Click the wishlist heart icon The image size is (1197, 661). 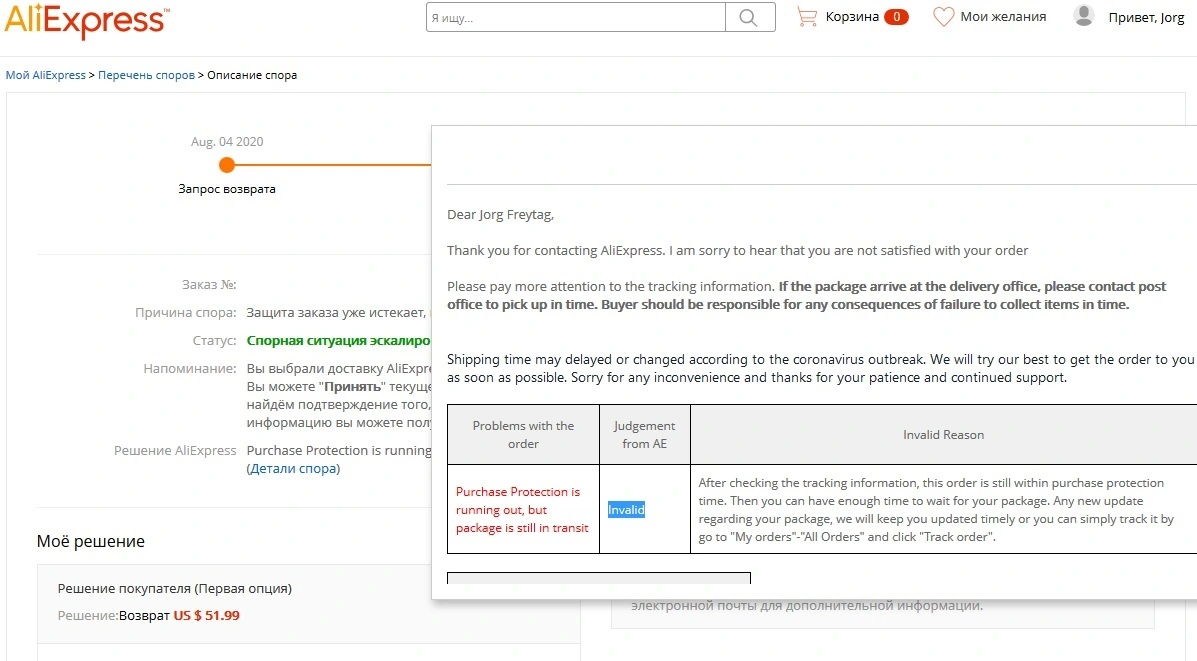pos(944,17)
